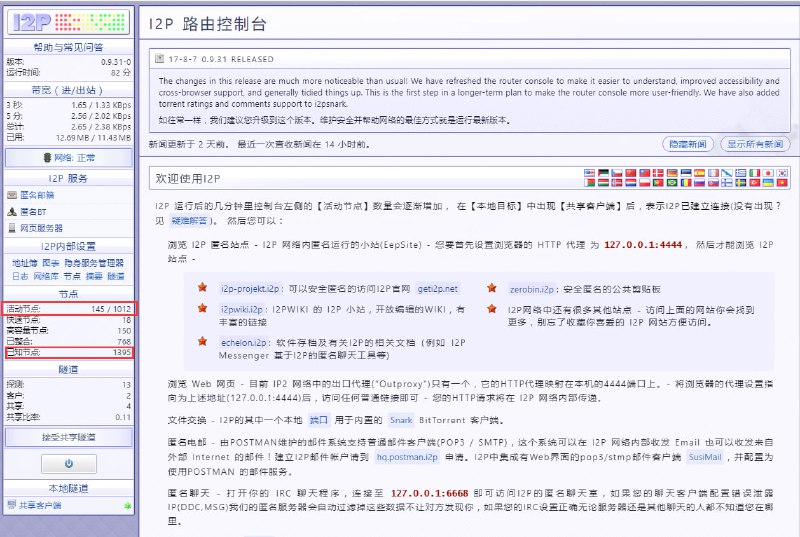Screen dimensions: 800x537
Task: Select the Italy flag language icon
Action: (x=755, y=173)
